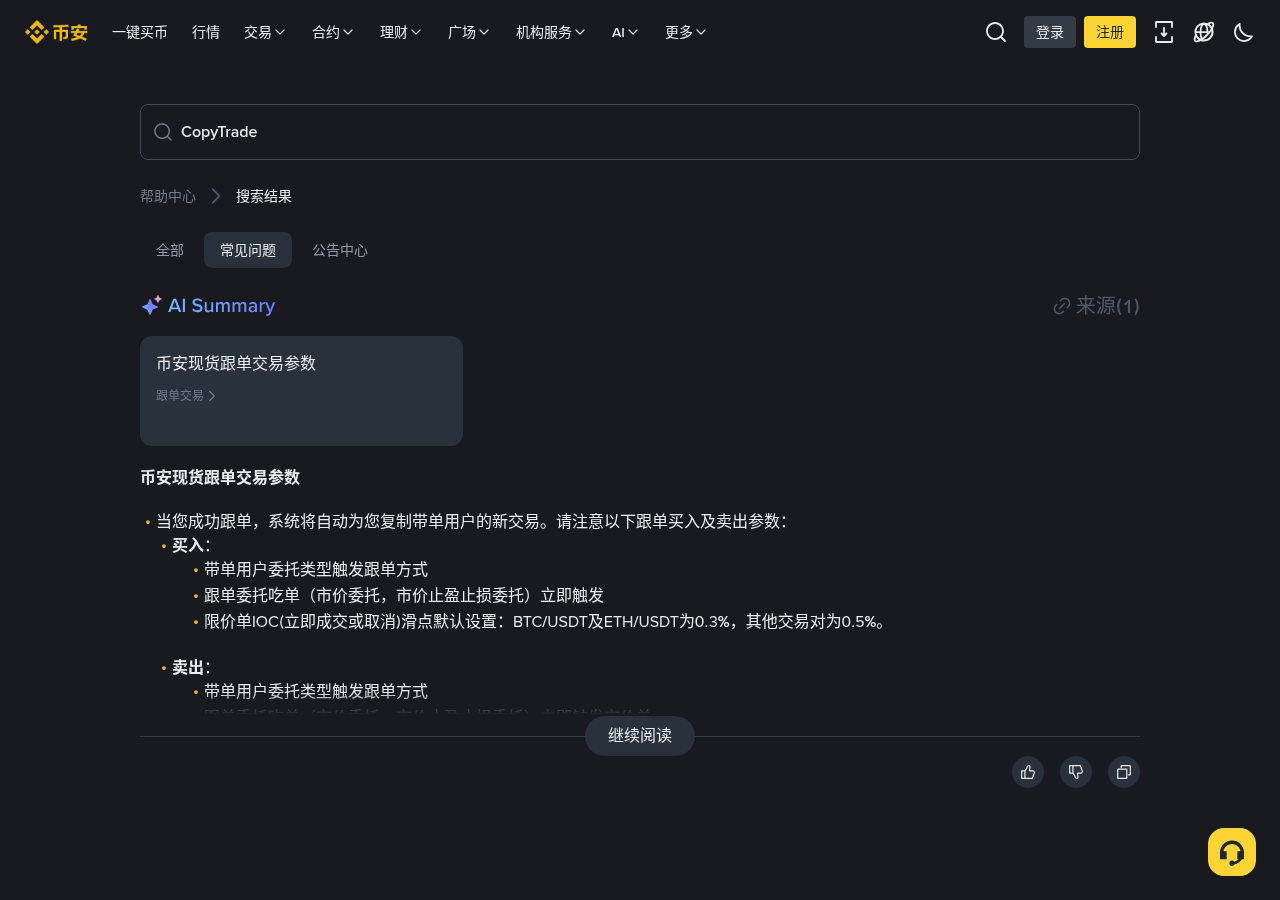The image size is (1280, 900).
Task: Focus the CopyTrade search input
Action: click(x=640, y=132)
